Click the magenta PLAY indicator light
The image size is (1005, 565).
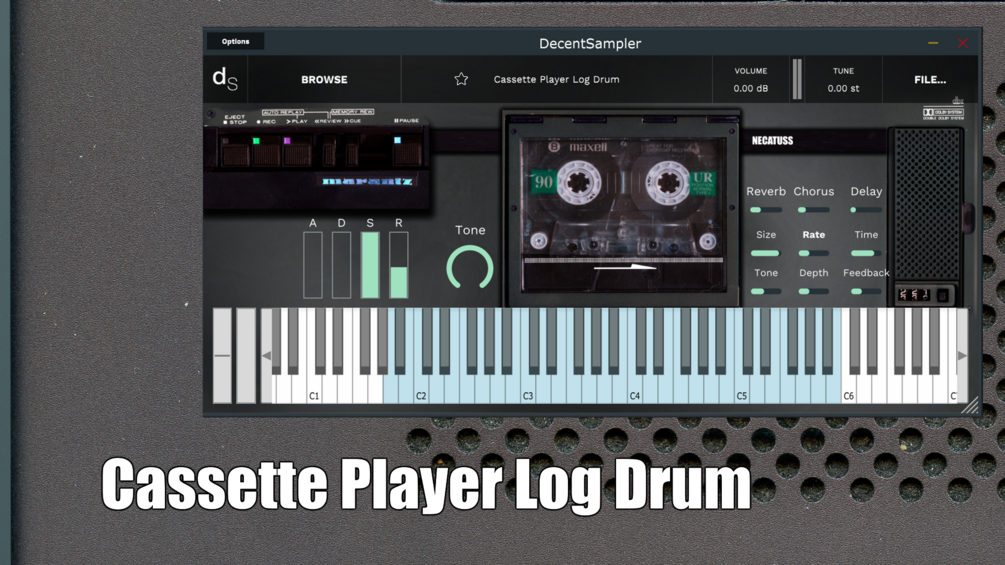point(287,141)
